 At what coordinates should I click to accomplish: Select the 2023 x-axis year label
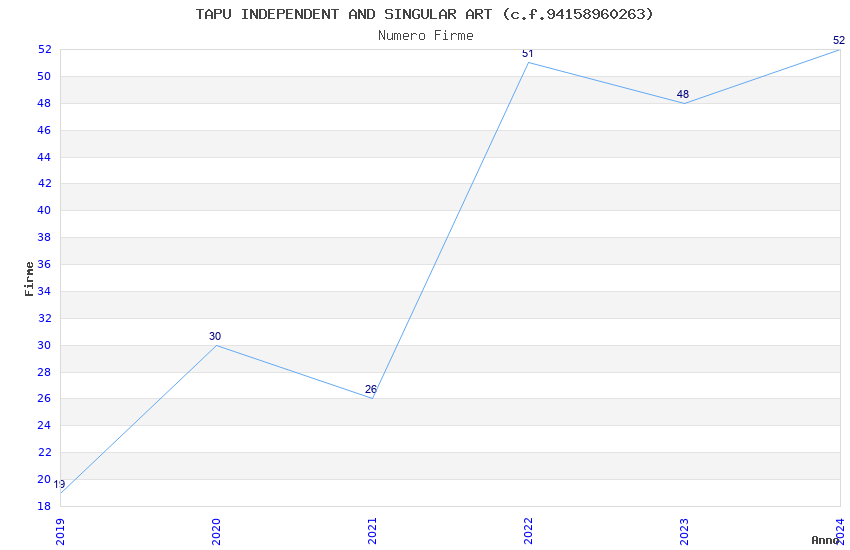[x=684, y=531]
